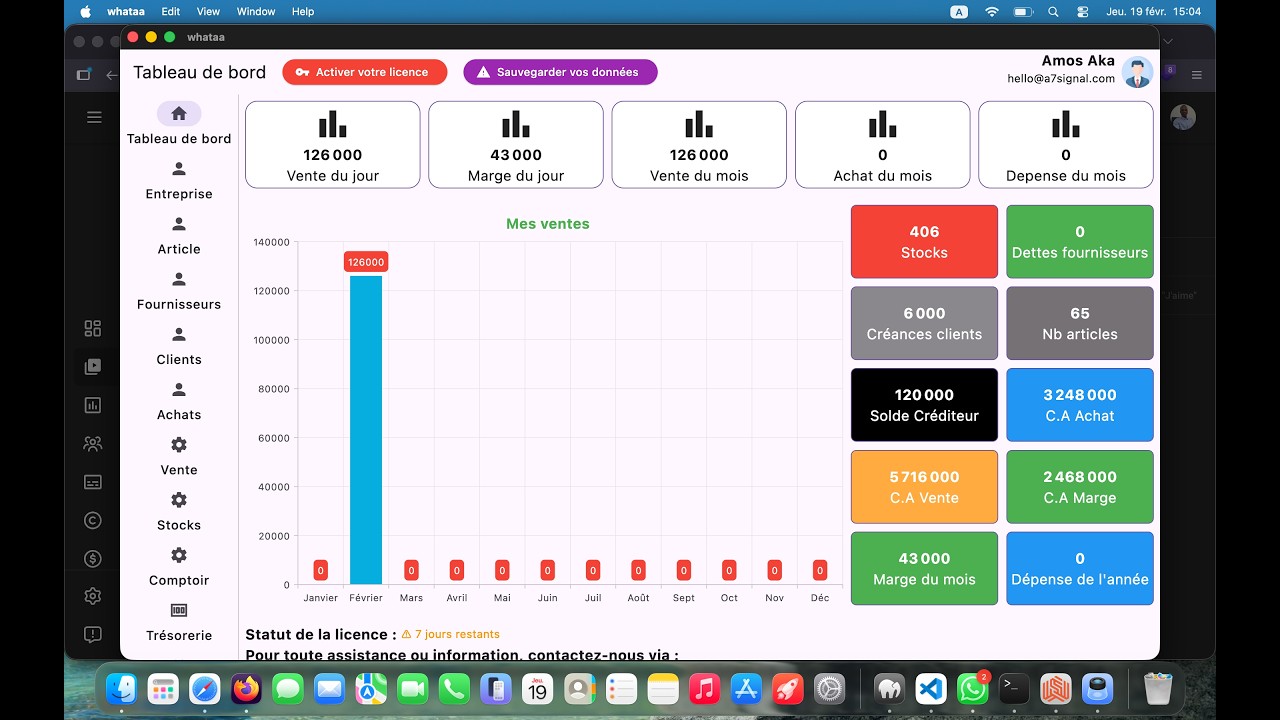
Task: Open Comptoir from the sidebar
Action: click(x=179, y=566)
